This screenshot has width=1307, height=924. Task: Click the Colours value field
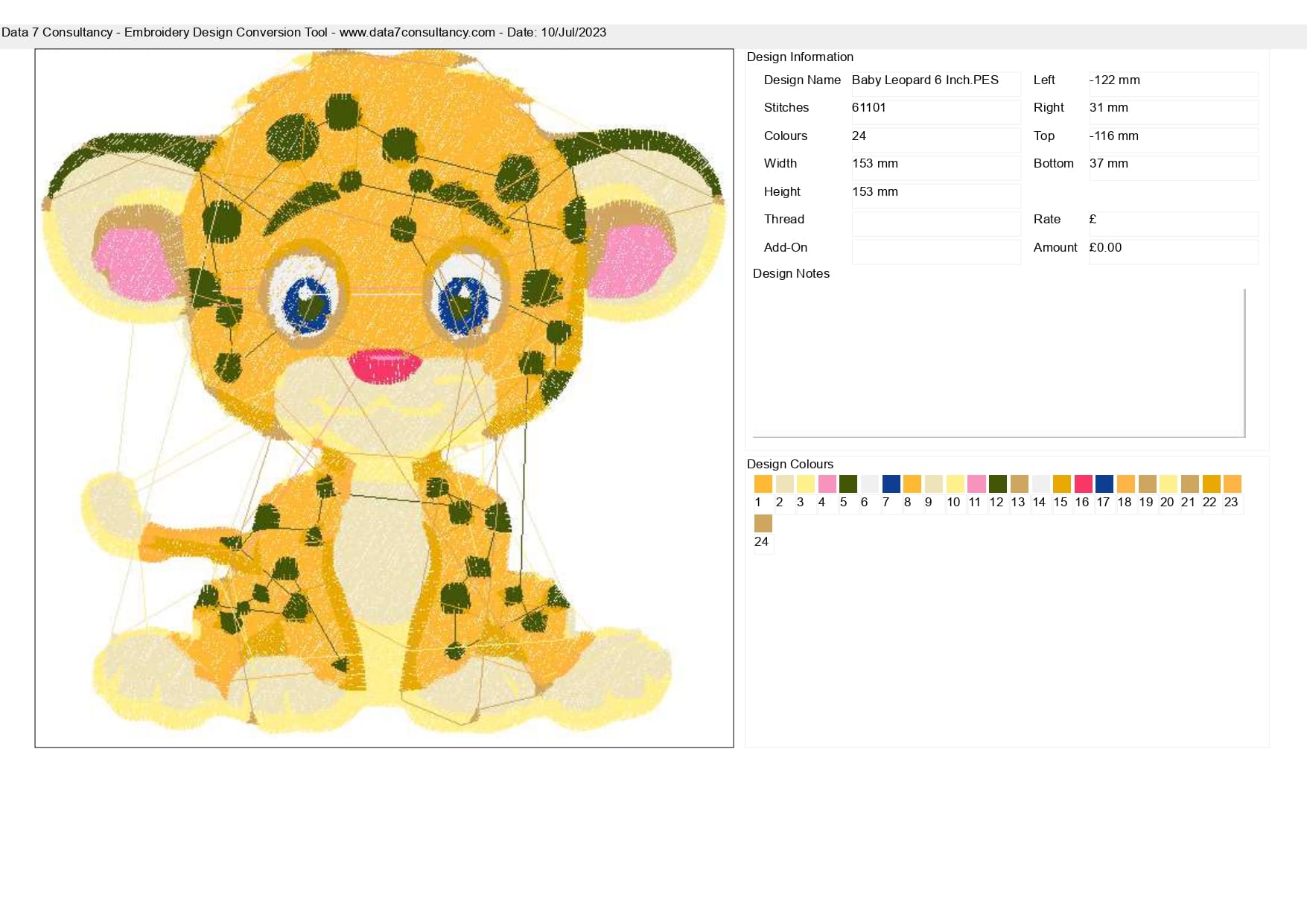coord(936,140)
